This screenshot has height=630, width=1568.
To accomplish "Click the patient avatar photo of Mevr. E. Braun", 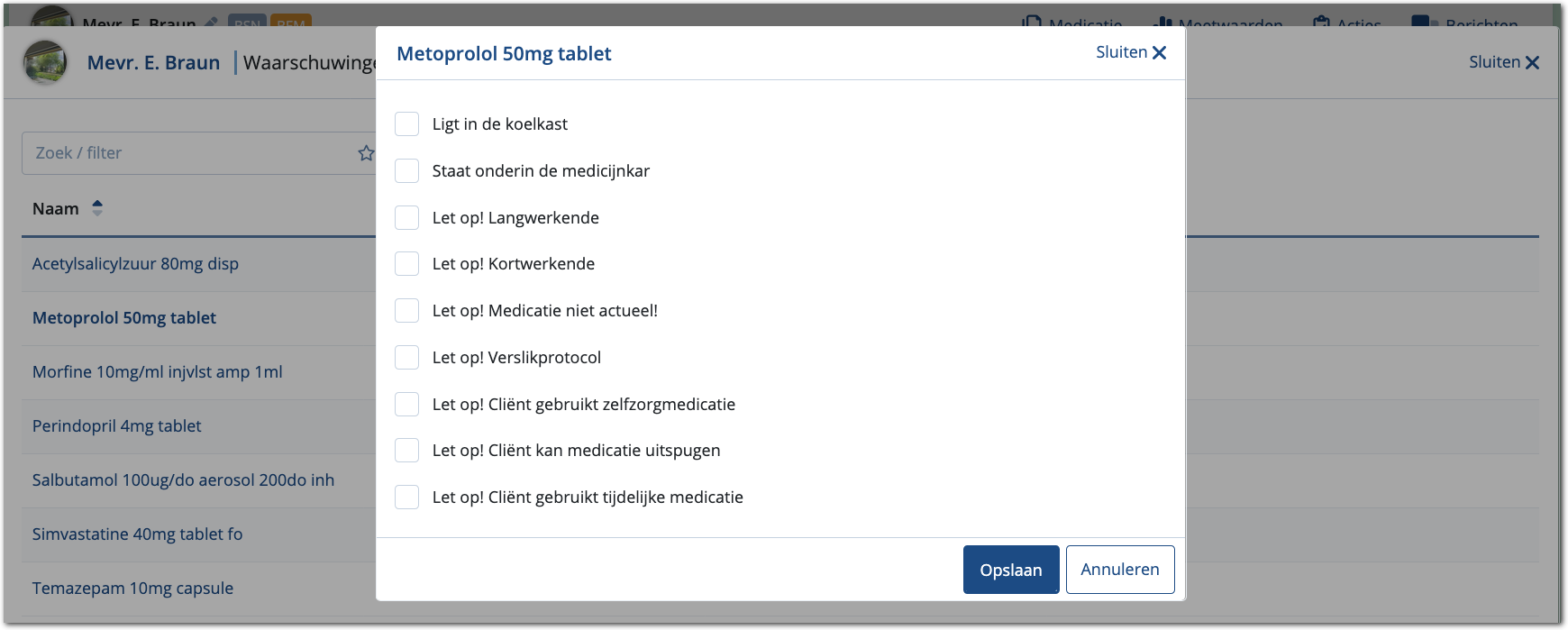I will coord(45,62).
